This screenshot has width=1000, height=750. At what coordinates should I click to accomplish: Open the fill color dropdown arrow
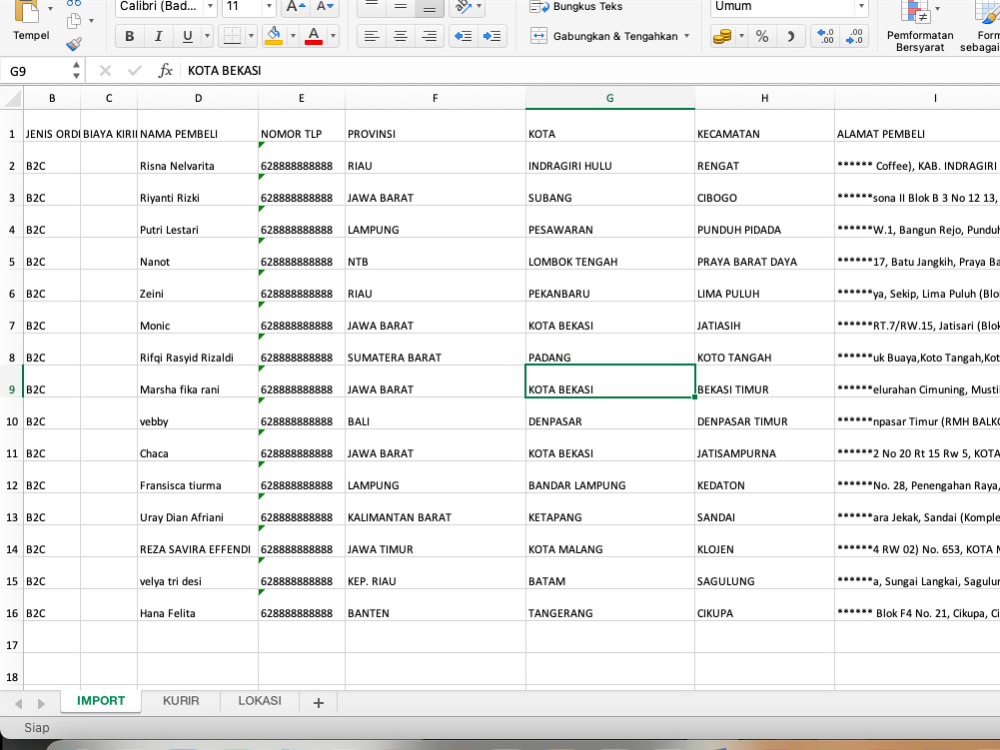click(293, 36)
